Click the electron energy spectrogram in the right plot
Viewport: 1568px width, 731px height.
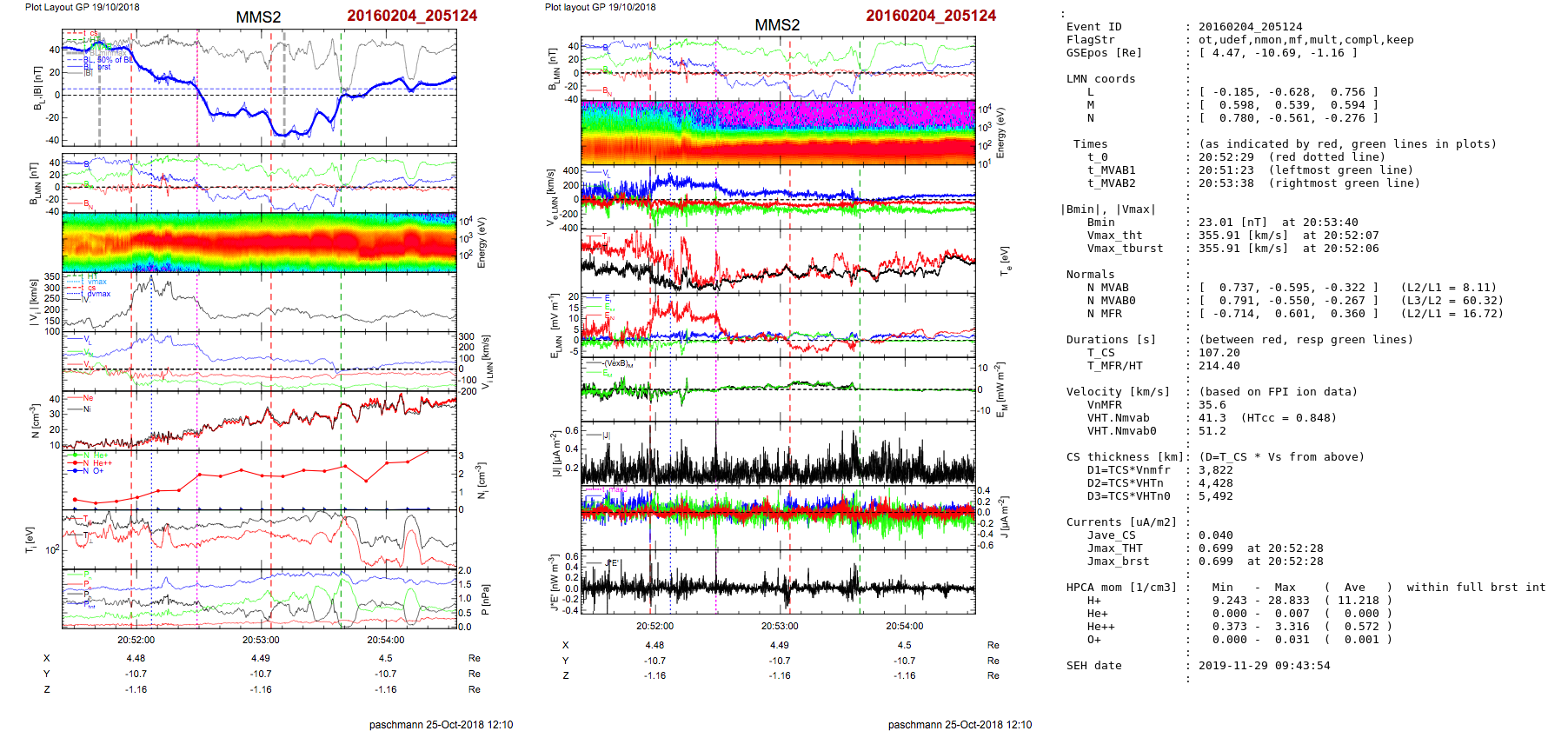click(778, 132)
